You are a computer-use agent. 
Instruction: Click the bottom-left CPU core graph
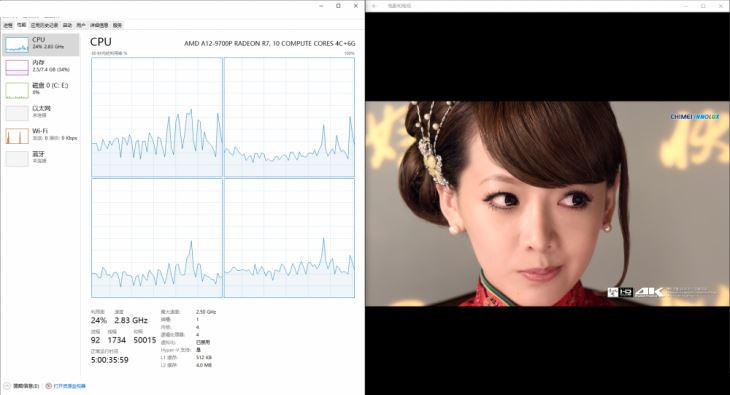coord(157,238)
